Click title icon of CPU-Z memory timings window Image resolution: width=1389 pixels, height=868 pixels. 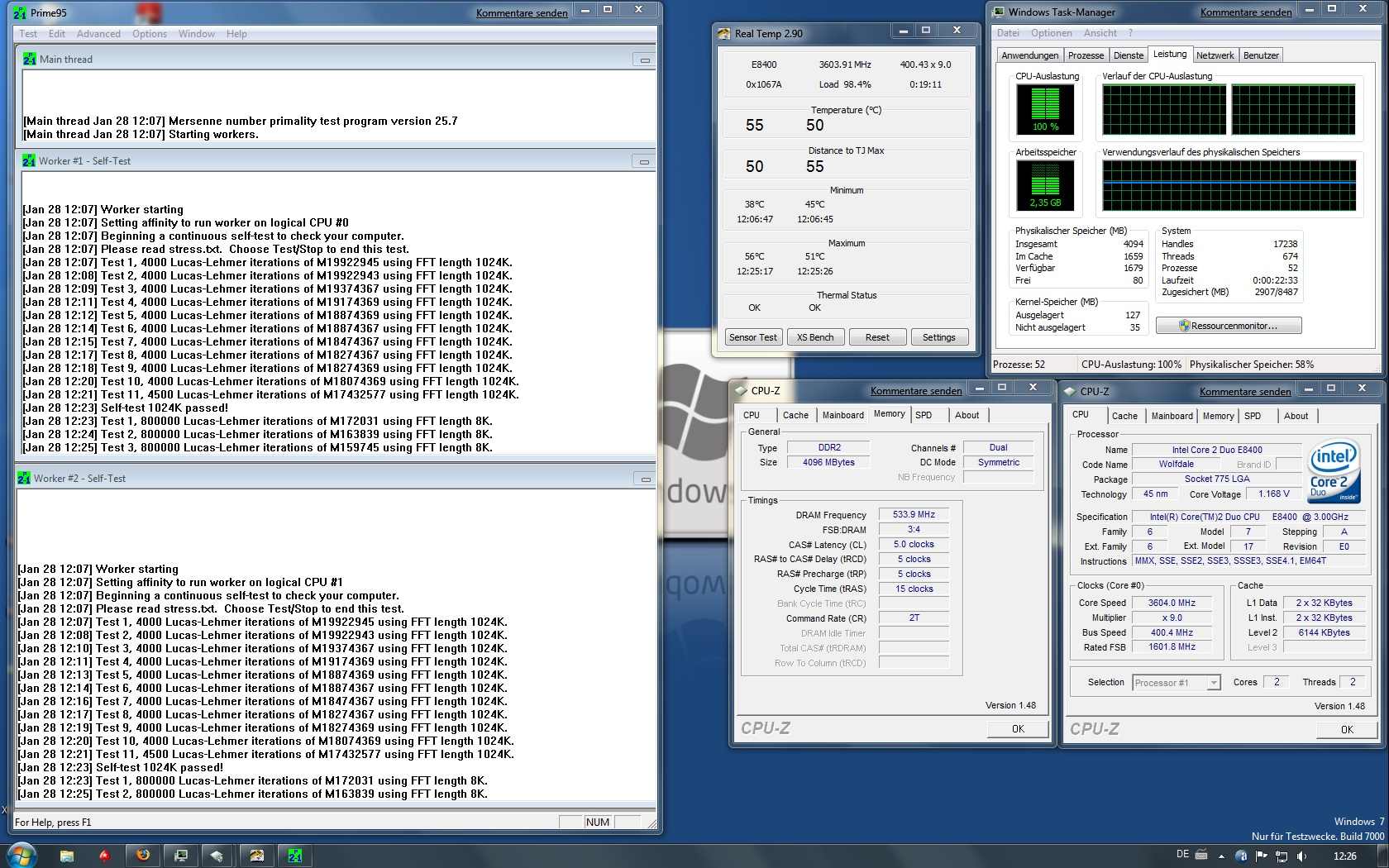pos(740,391)
